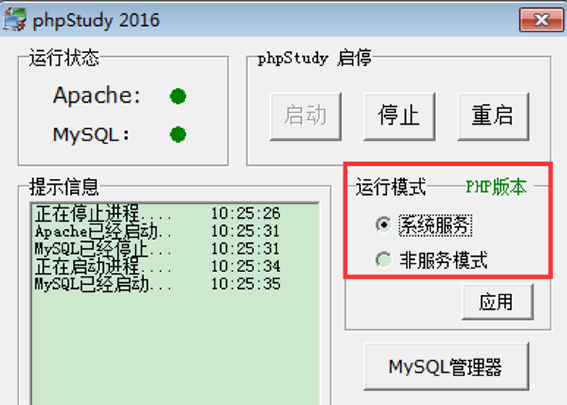Select log line Apache已经启动 10:25:31

pos(158,231)
